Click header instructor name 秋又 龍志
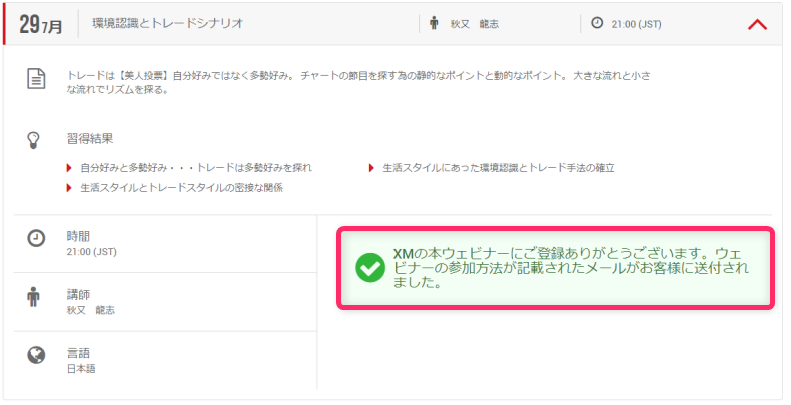The height and width of the screenshot is (405, 791). [475, 24]
